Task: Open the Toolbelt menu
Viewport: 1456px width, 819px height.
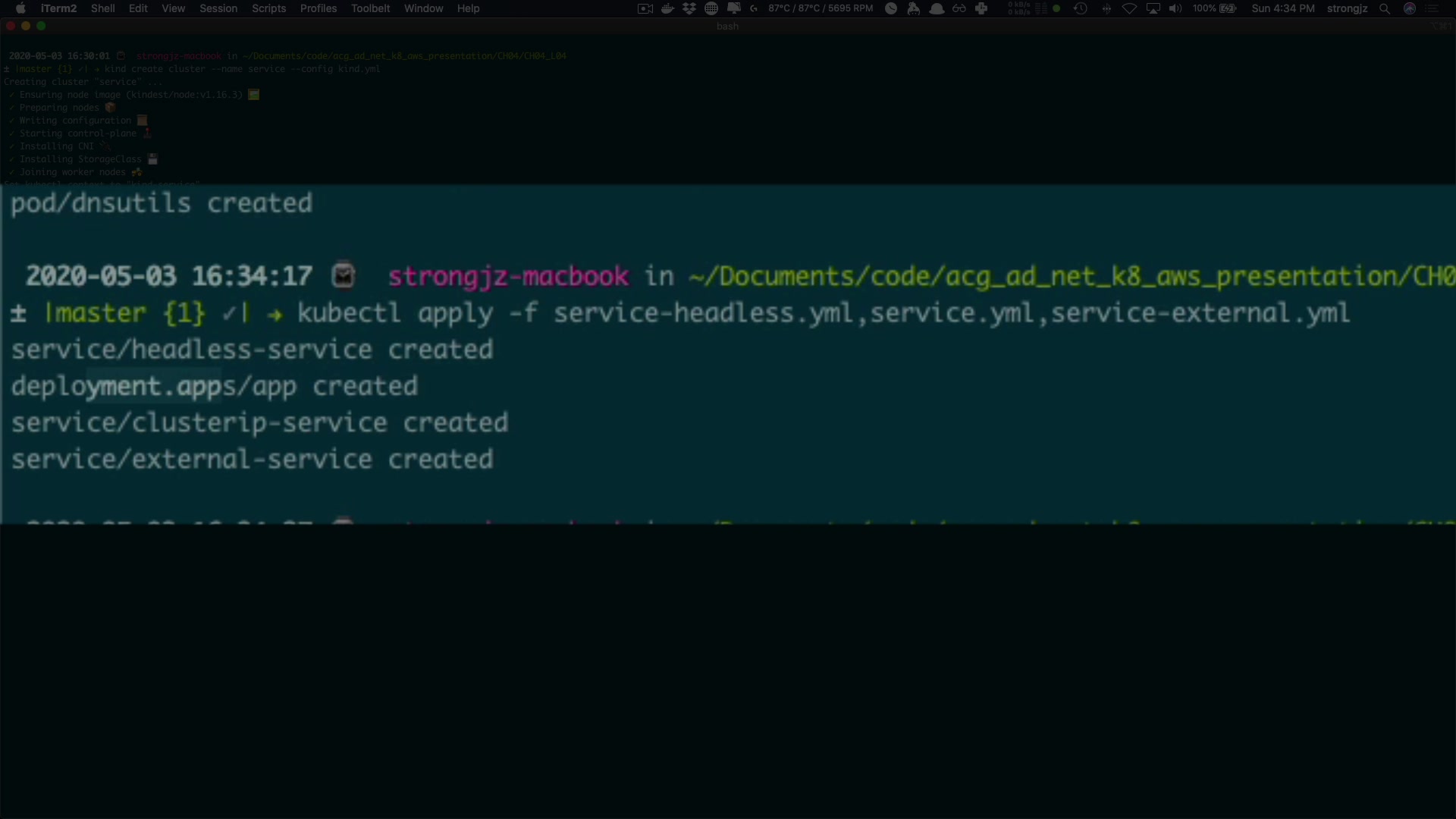Action: pyautogui.click(x=370, y=8)
